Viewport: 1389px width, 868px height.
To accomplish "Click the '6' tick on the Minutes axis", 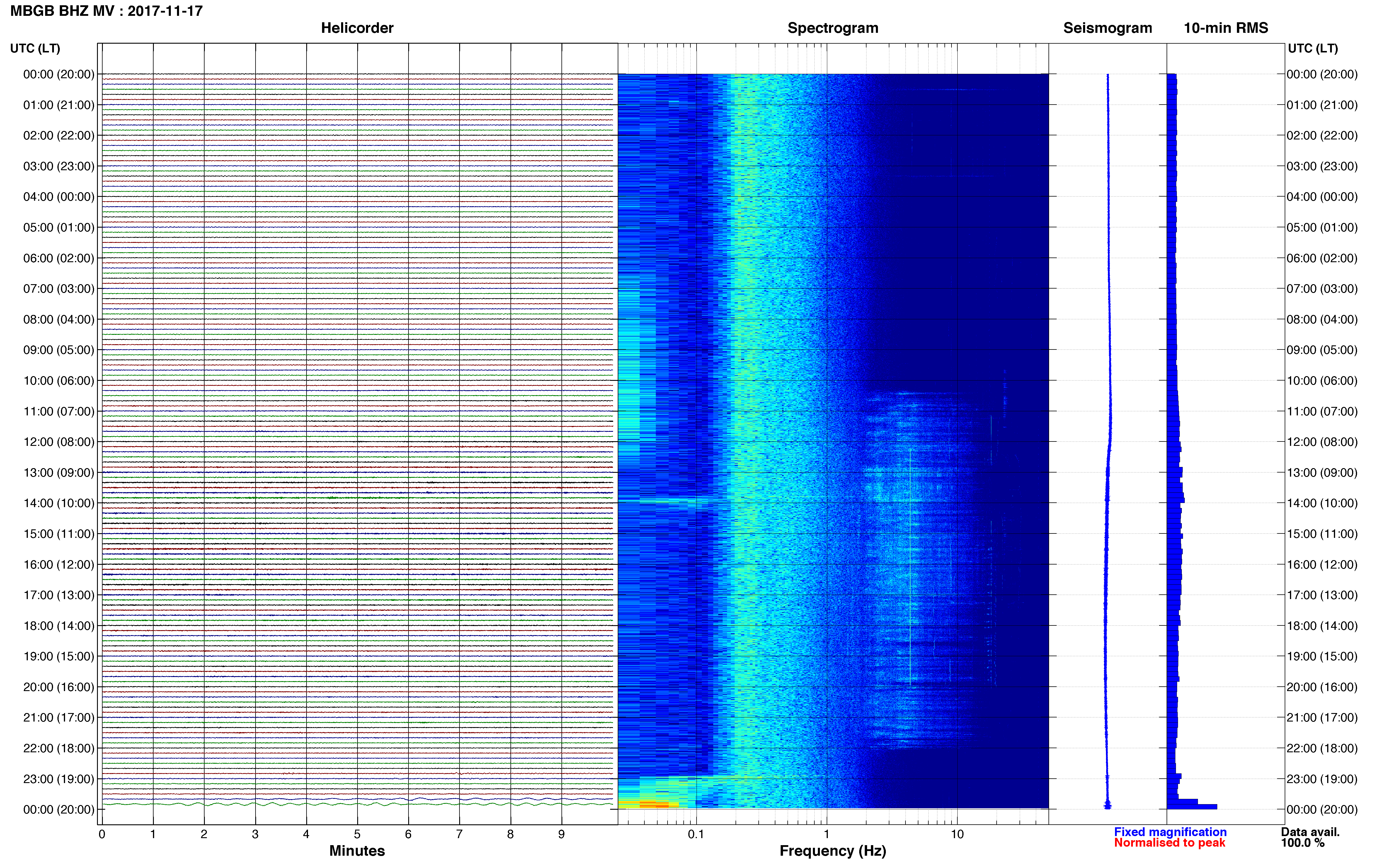I will pyautogui.click(x=408, y=834).
